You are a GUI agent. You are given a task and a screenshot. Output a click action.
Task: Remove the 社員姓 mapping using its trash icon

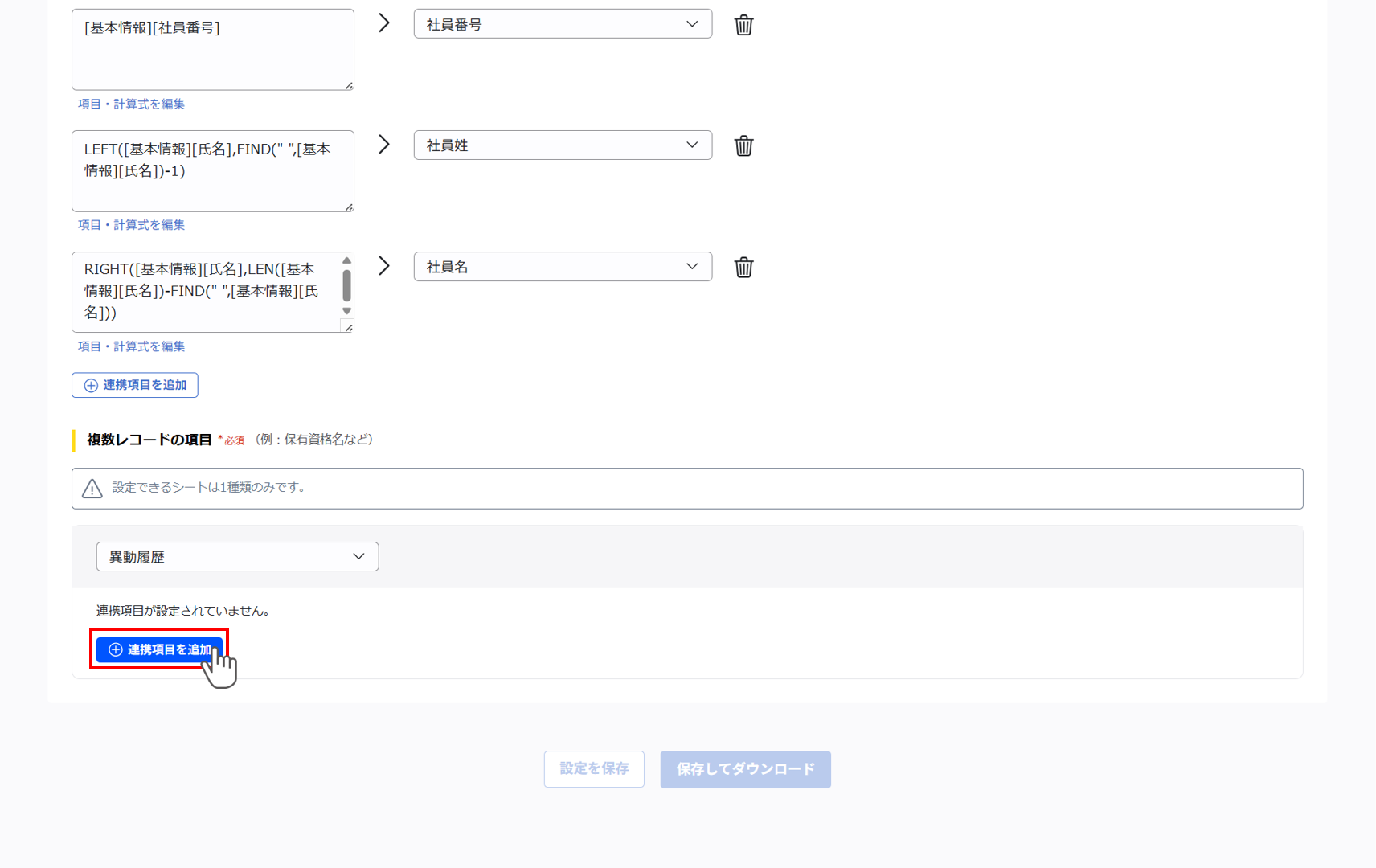(743, 145)
